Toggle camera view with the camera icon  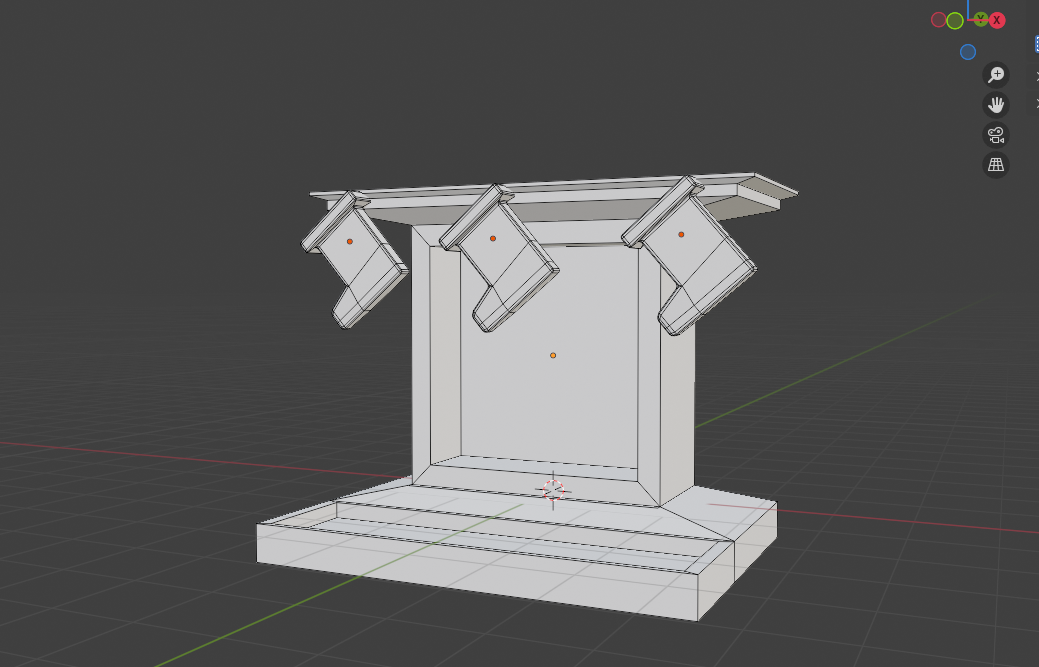[996, 135]
